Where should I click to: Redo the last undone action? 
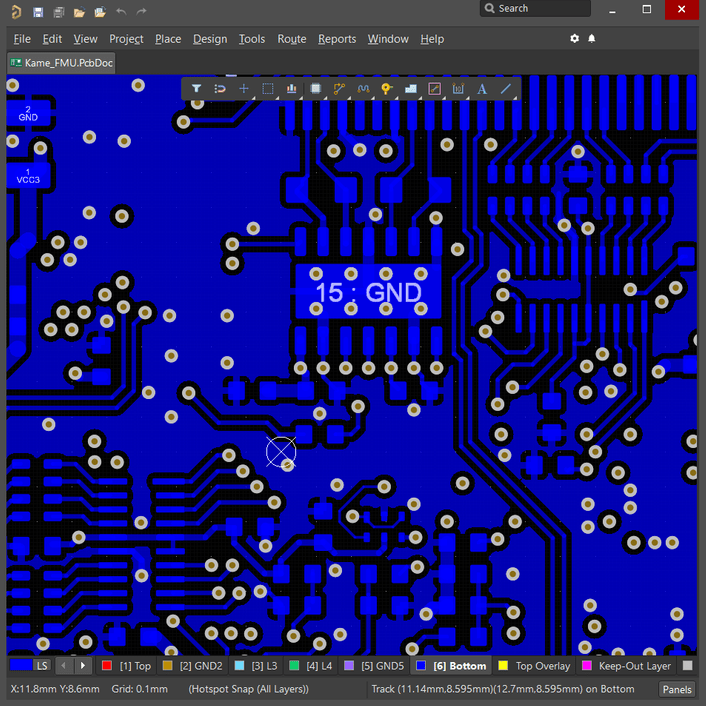(x=141, y=11)
